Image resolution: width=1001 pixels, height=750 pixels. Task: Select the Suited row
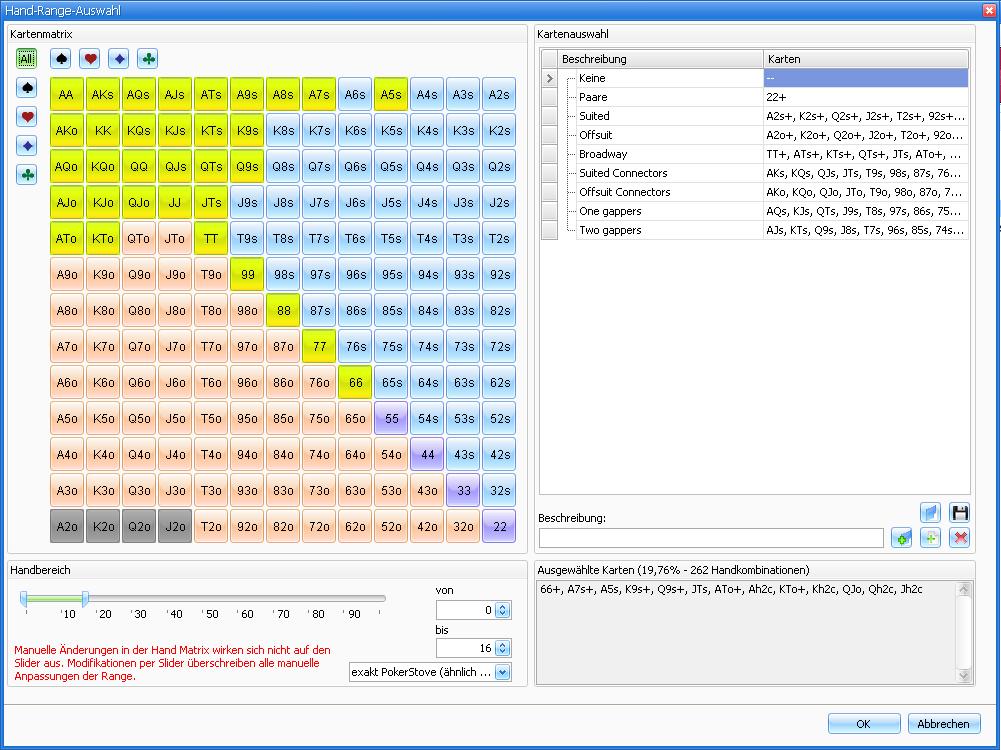coord(755,116)
